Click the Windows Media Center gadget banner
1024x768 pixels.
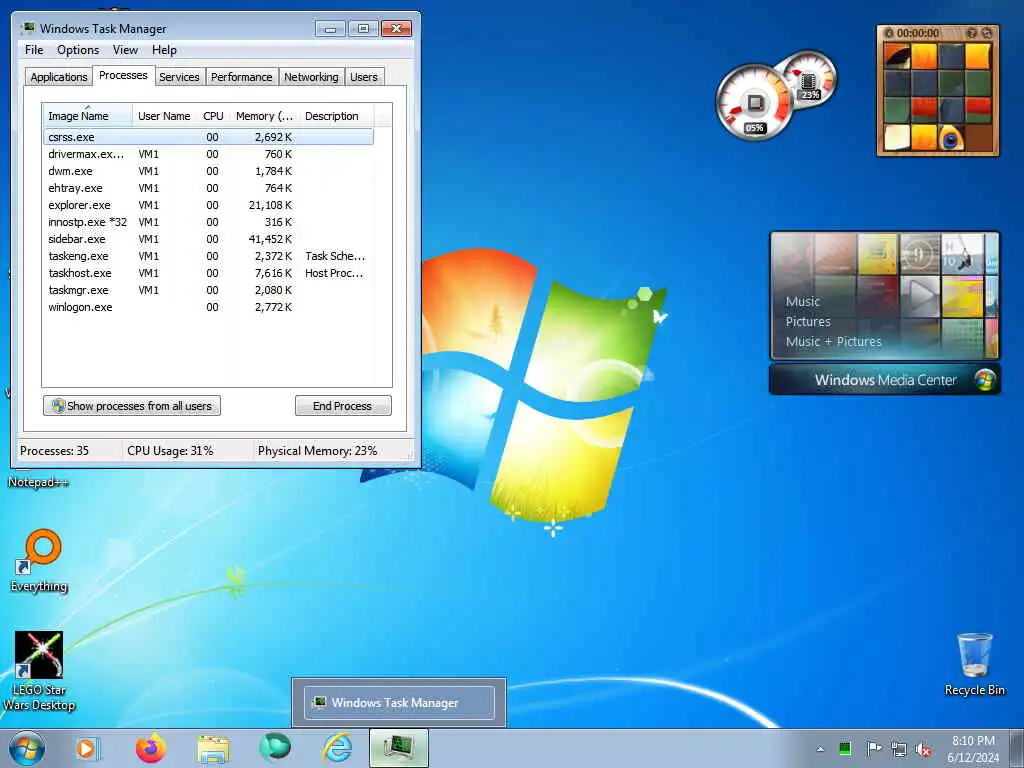point(884,379)
